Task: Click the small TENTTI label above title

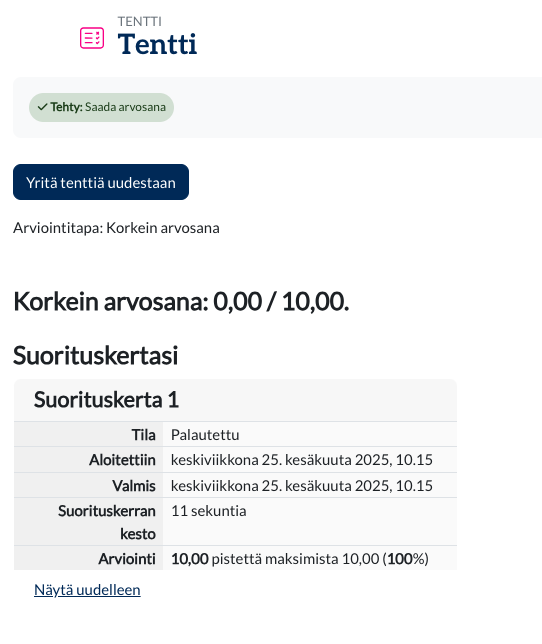Action: click(140, 21)
